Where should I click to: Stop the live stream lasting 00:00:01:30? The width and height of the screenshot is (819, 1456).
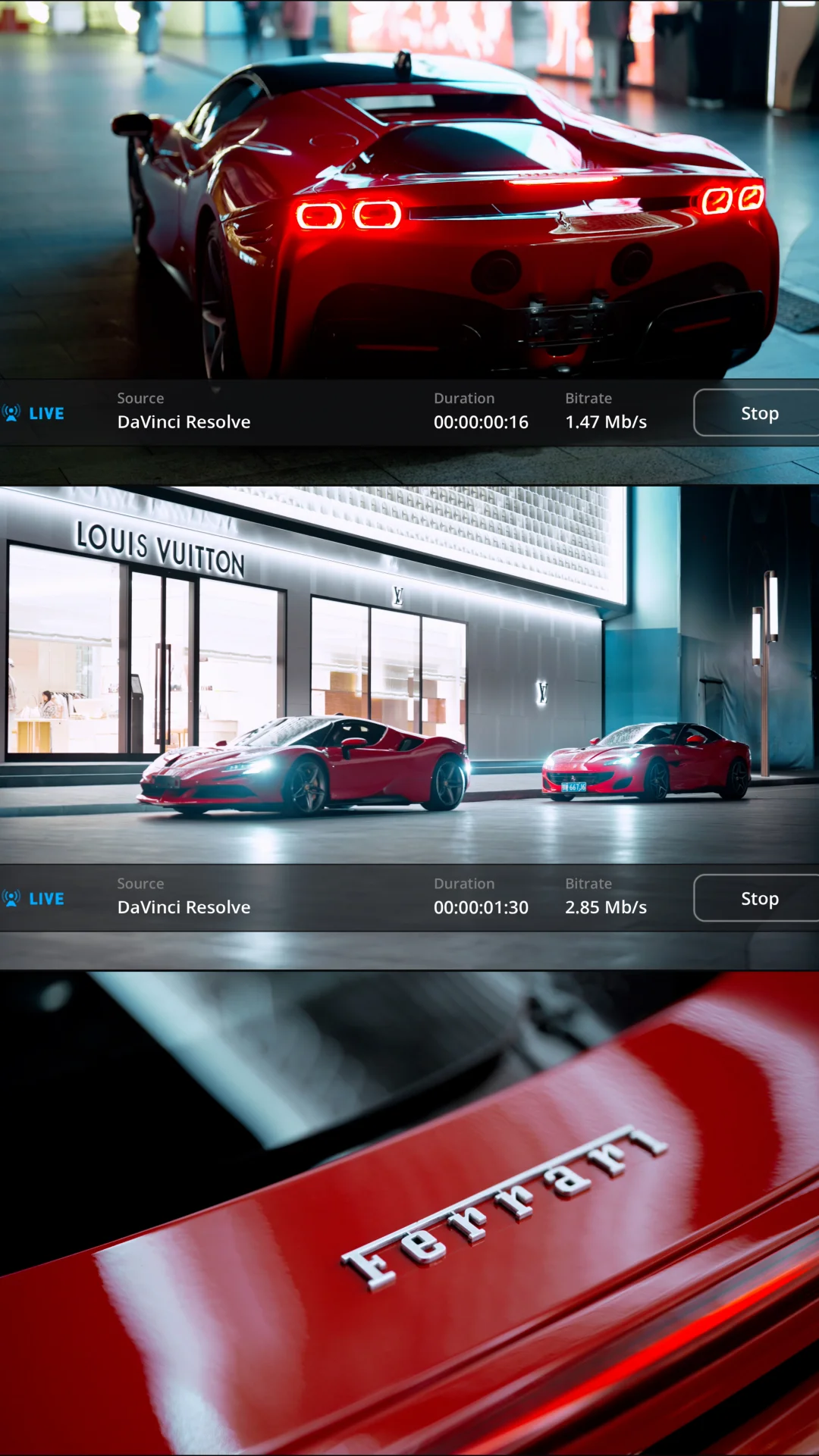point(758,898)
